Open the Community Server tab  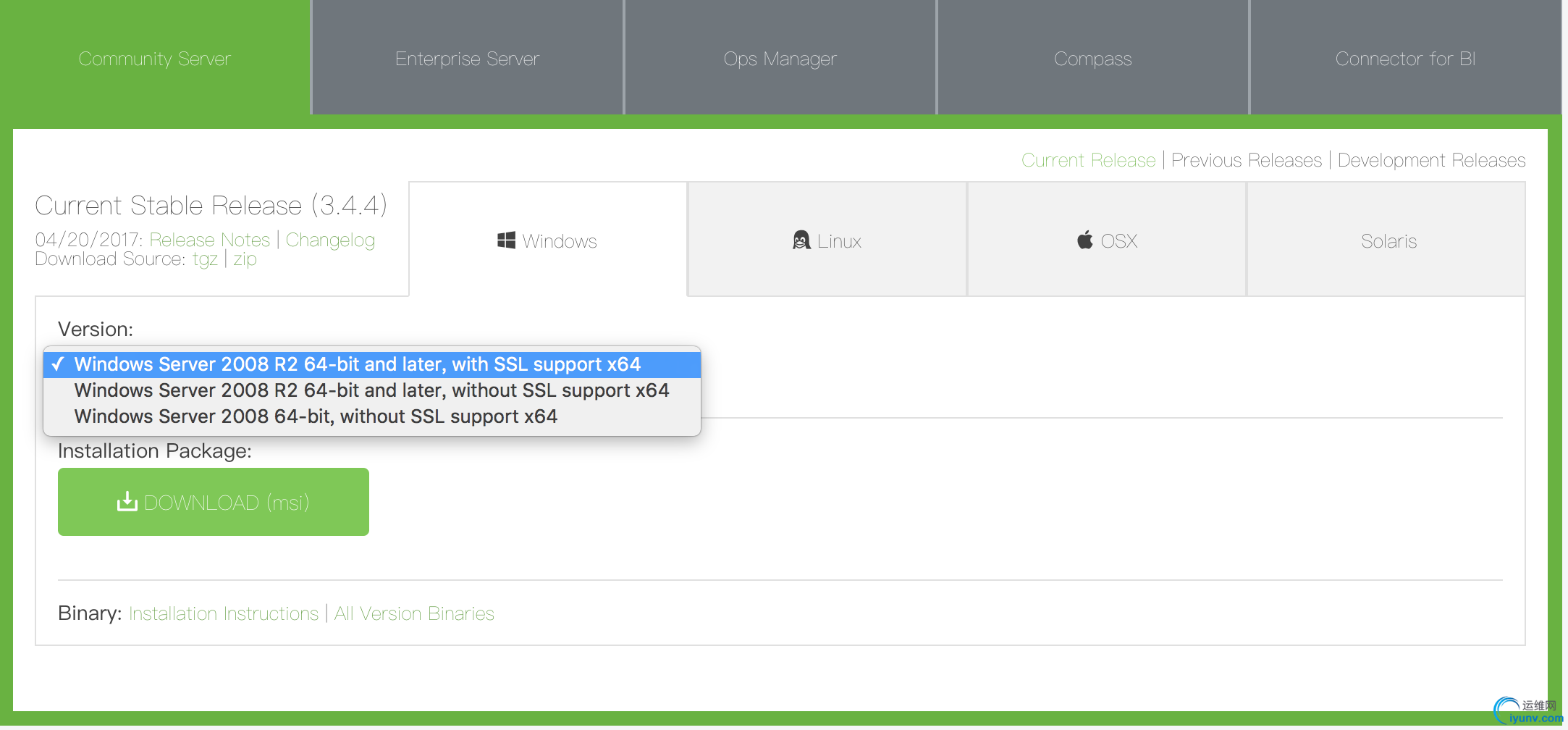(155, 58)
